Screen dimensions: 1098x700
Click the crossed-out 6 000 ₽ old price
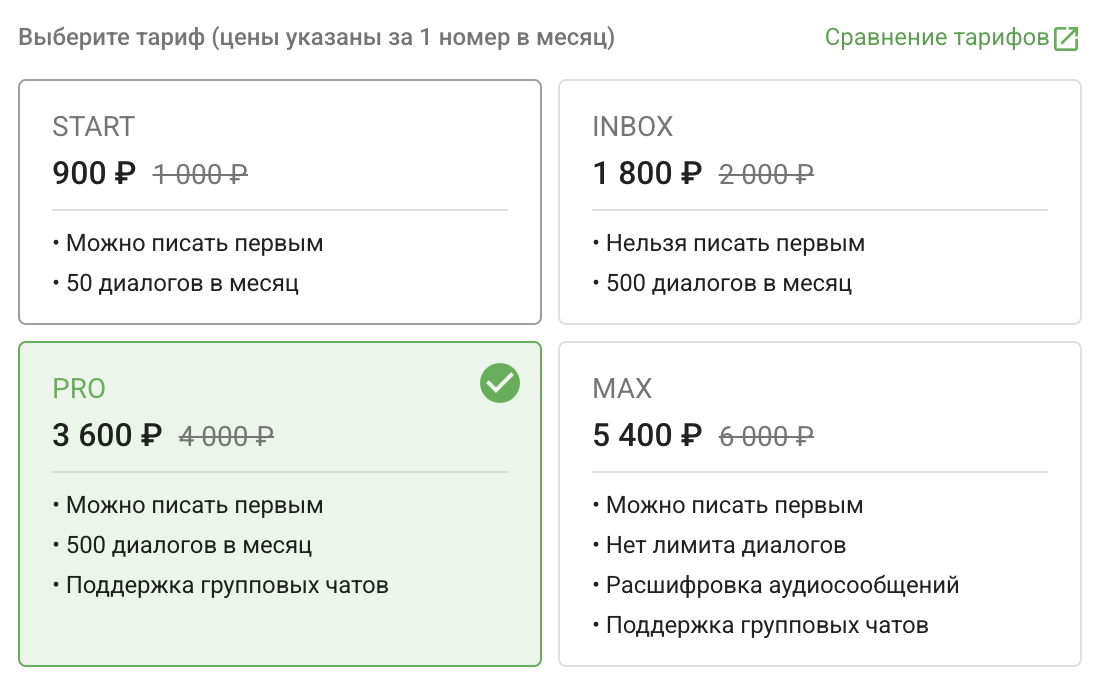[x=766, y=437]
